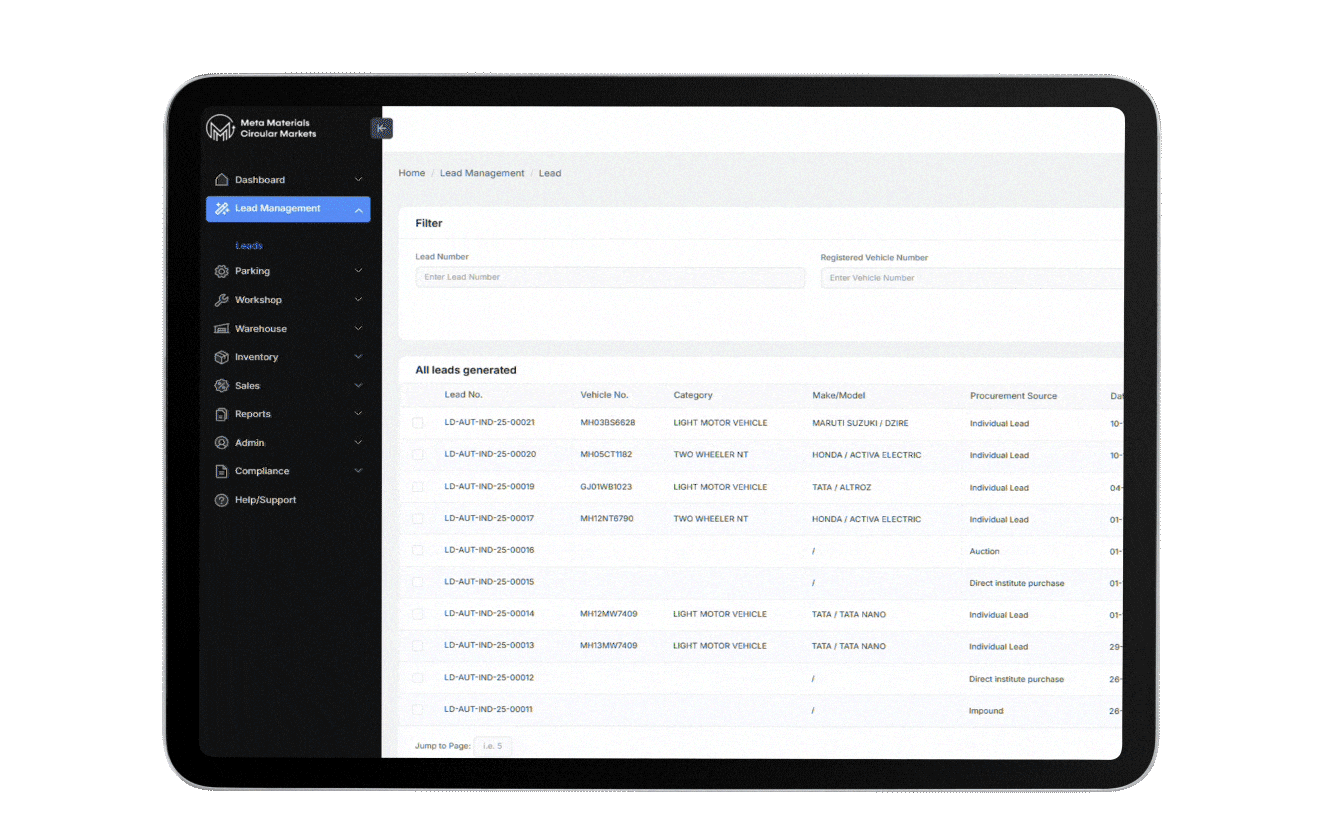Viewport: 1324px width, 832px height.
Task: Click the Meta Materials Circular Markets logo
Action: click(261, 128)
